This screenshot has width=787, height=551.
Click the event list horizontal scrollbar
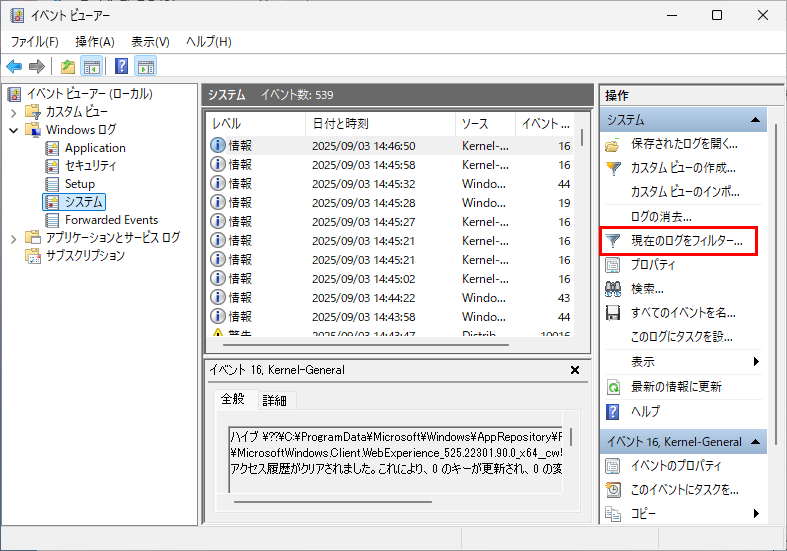click(x=366, y=345)
